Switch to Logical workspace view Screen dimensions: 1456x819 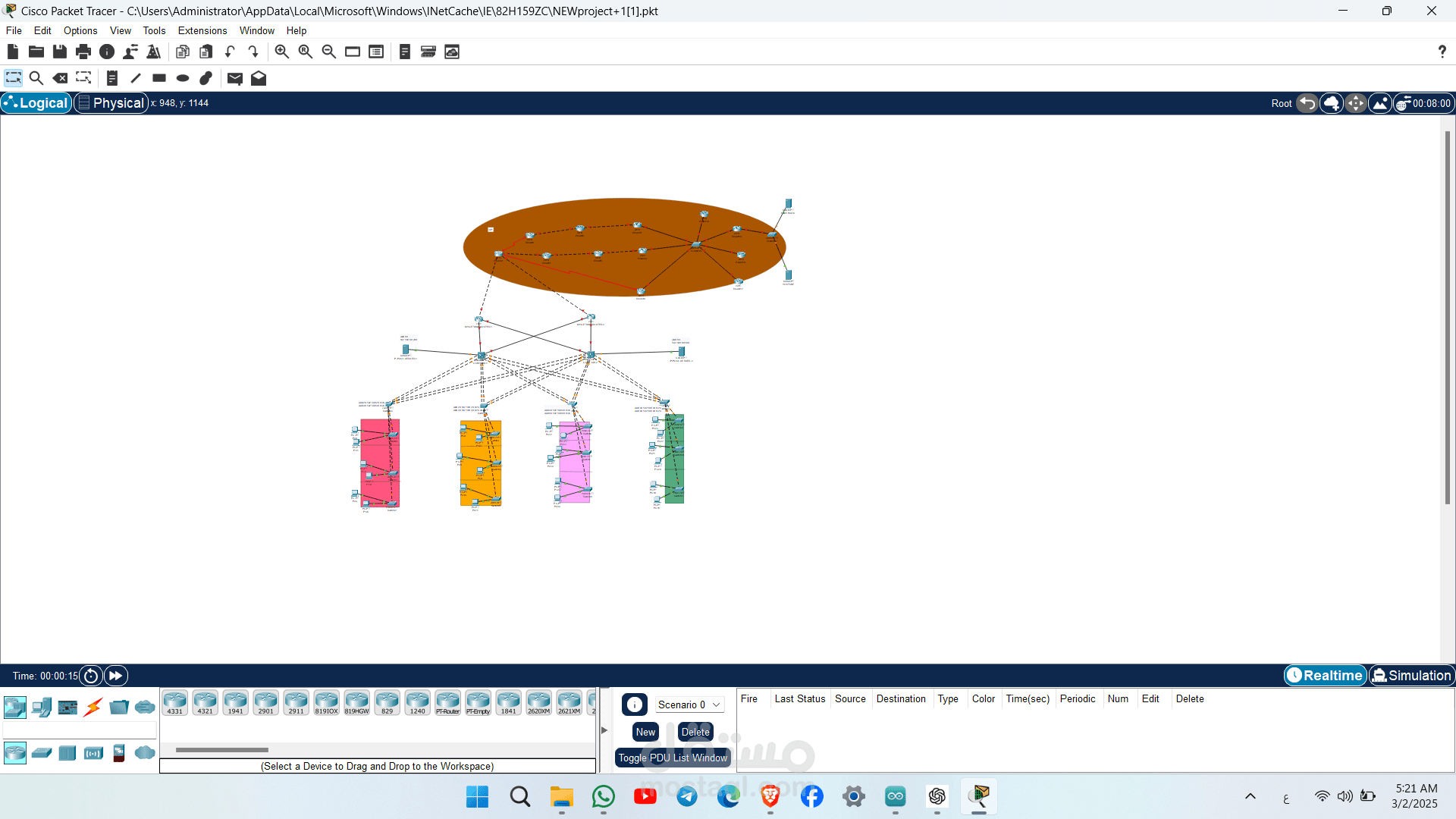coord(36,103)
